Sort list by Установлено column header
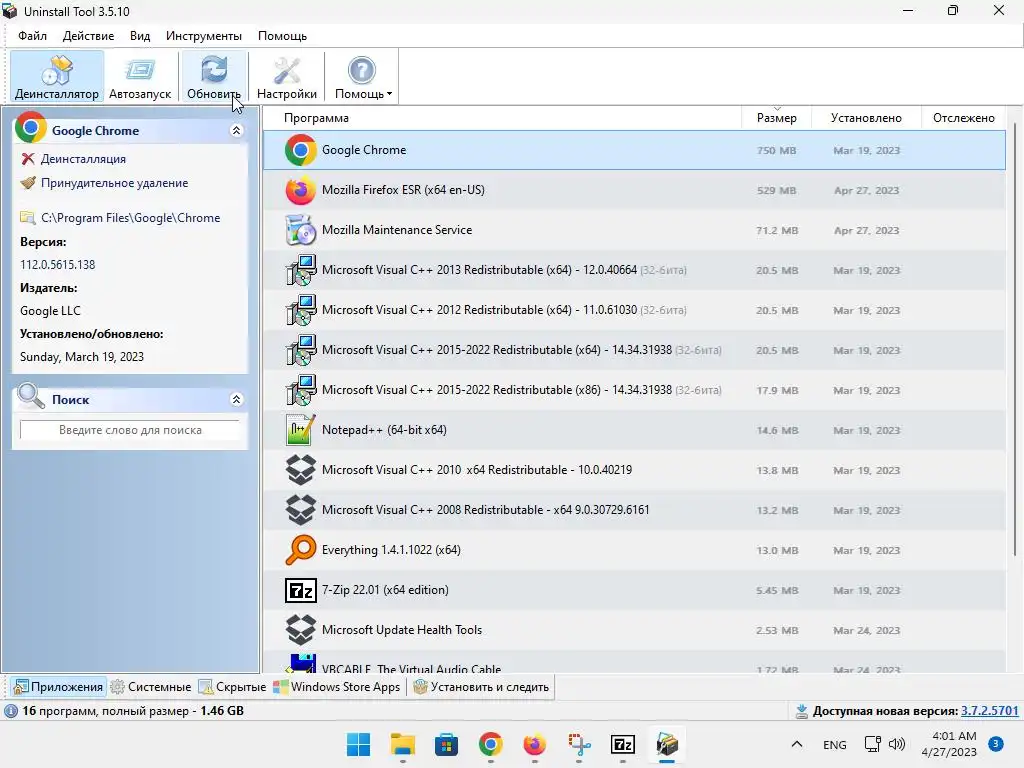Image resolution: width=1024 pixels, height=768 pixels. click(x=866, y=118)
